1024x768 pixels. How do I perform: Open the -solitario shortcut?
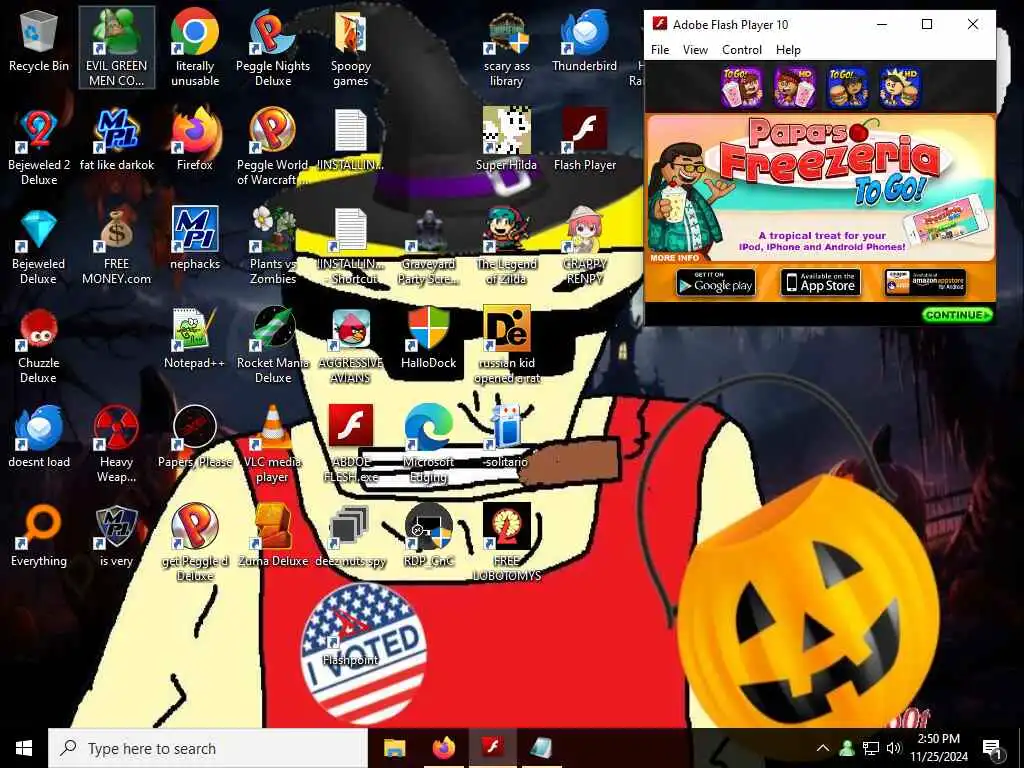pos(507,438)
